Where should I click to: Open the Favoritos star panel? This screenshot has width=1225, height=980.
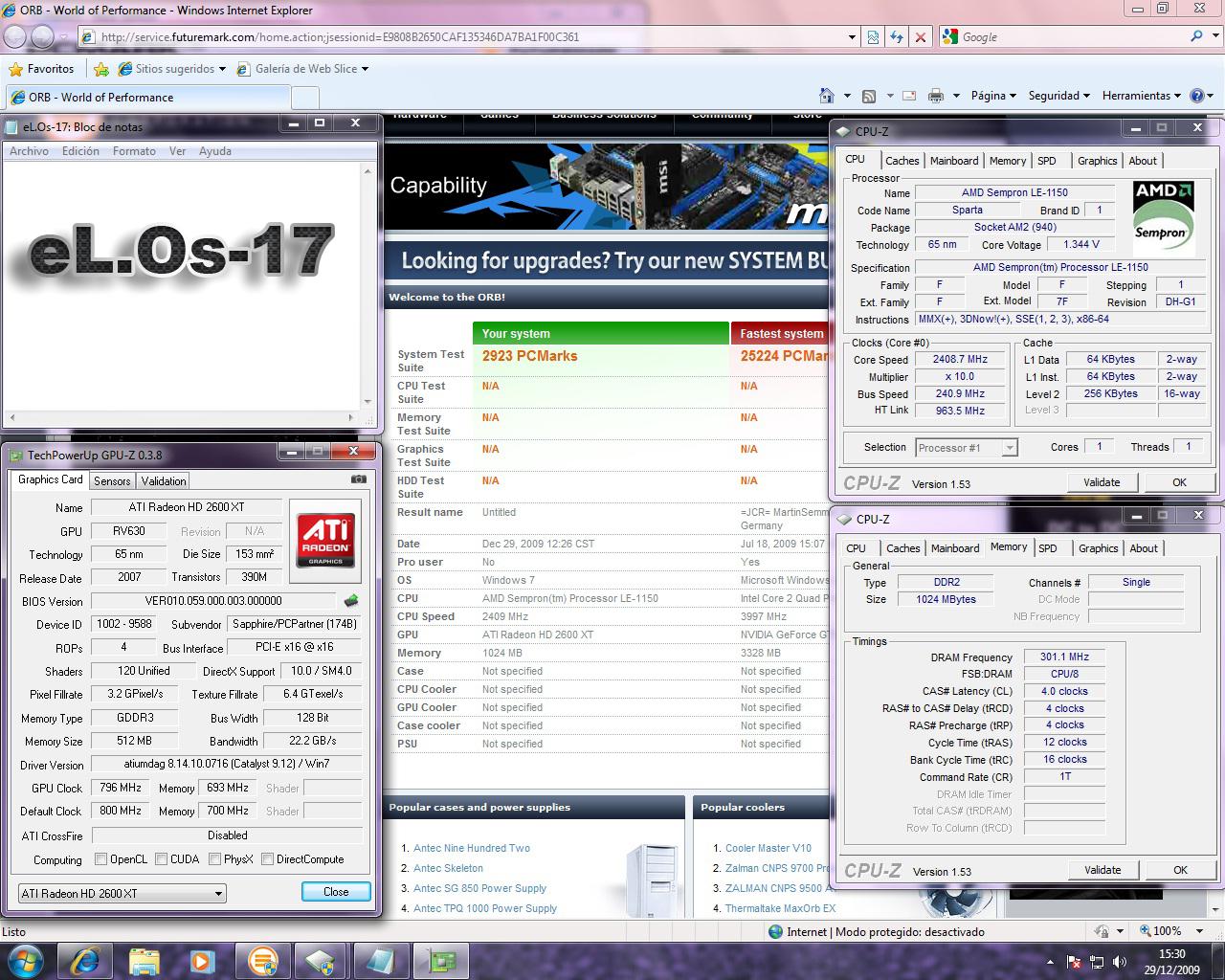tap(42, 69)
